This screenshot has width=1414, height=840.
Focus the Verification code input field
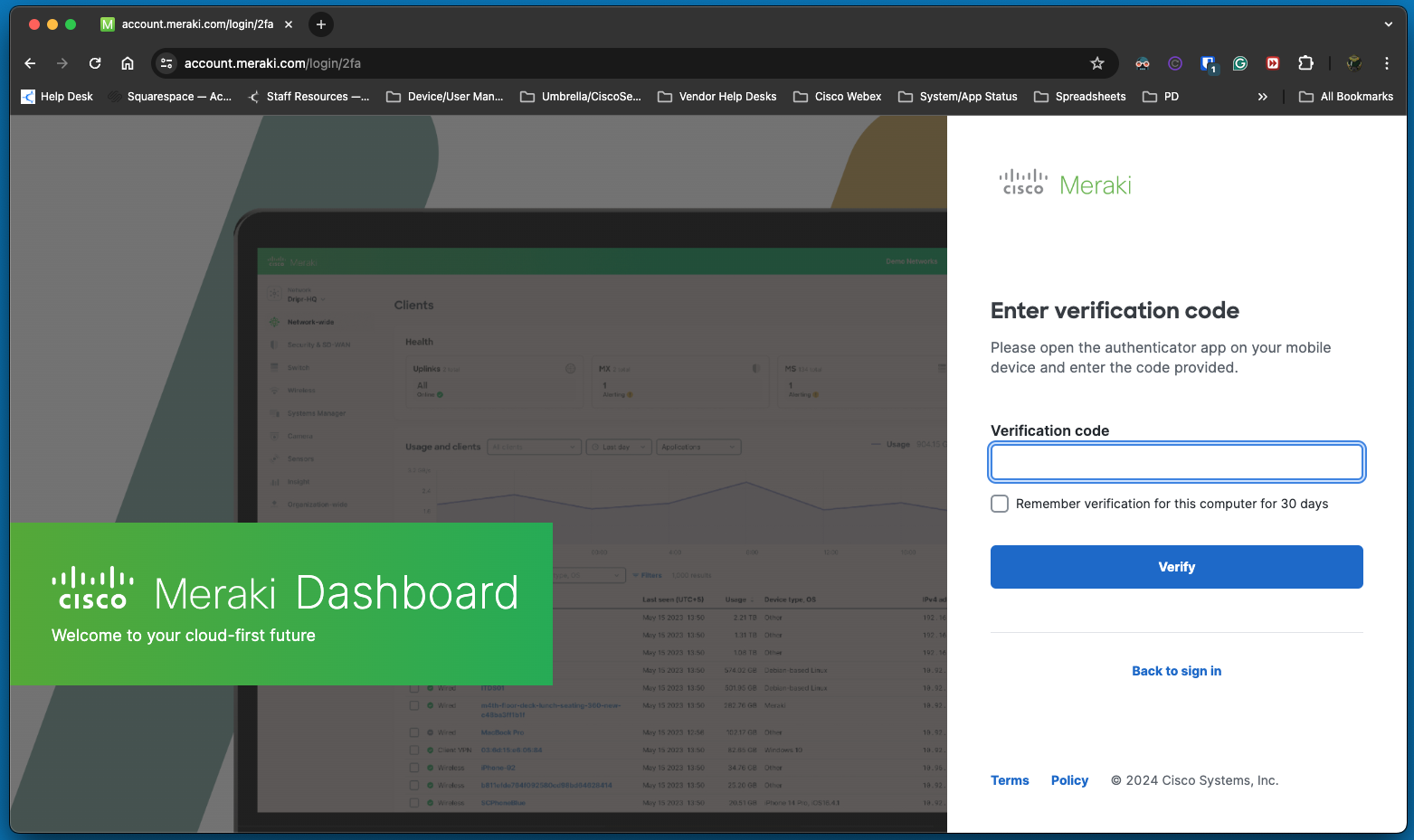point(1176,462)
